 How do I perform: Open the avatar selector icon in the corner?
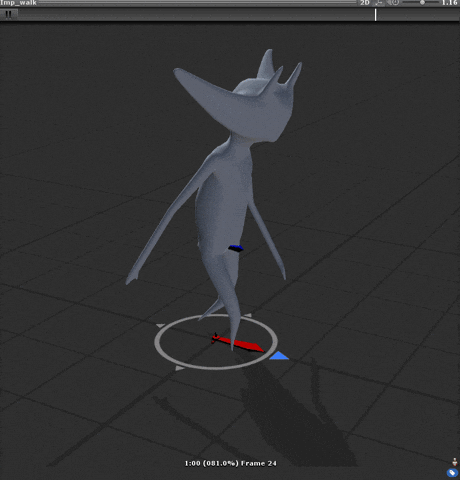455,462
